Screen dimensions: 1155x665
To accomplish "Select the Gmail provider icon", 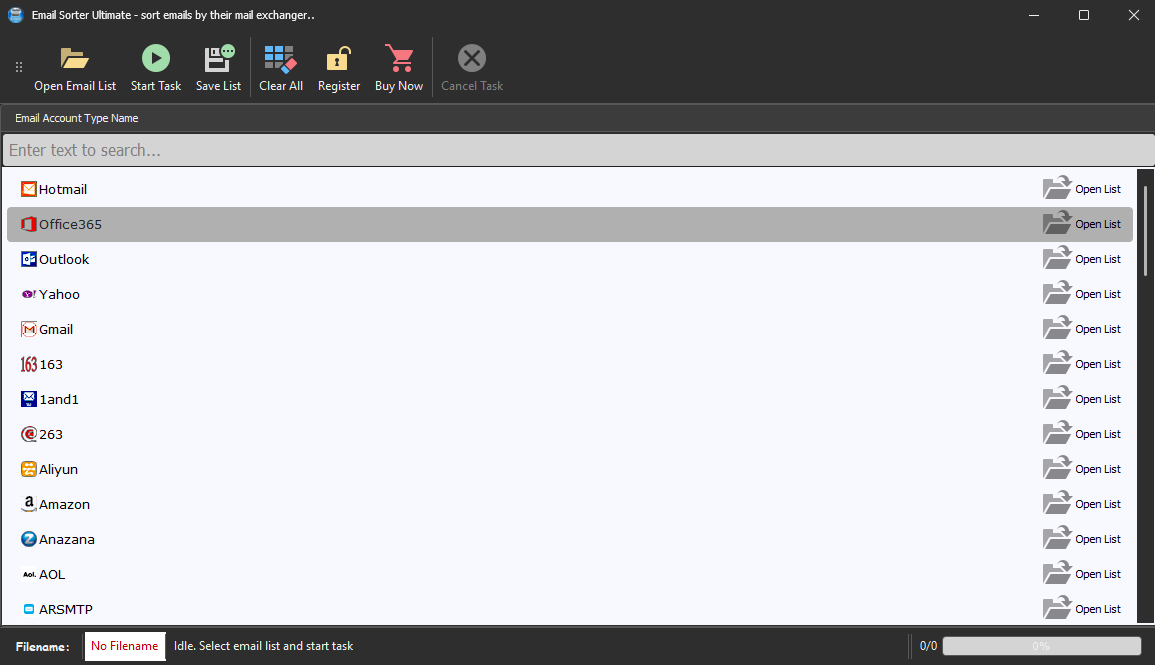I will 29,328.
